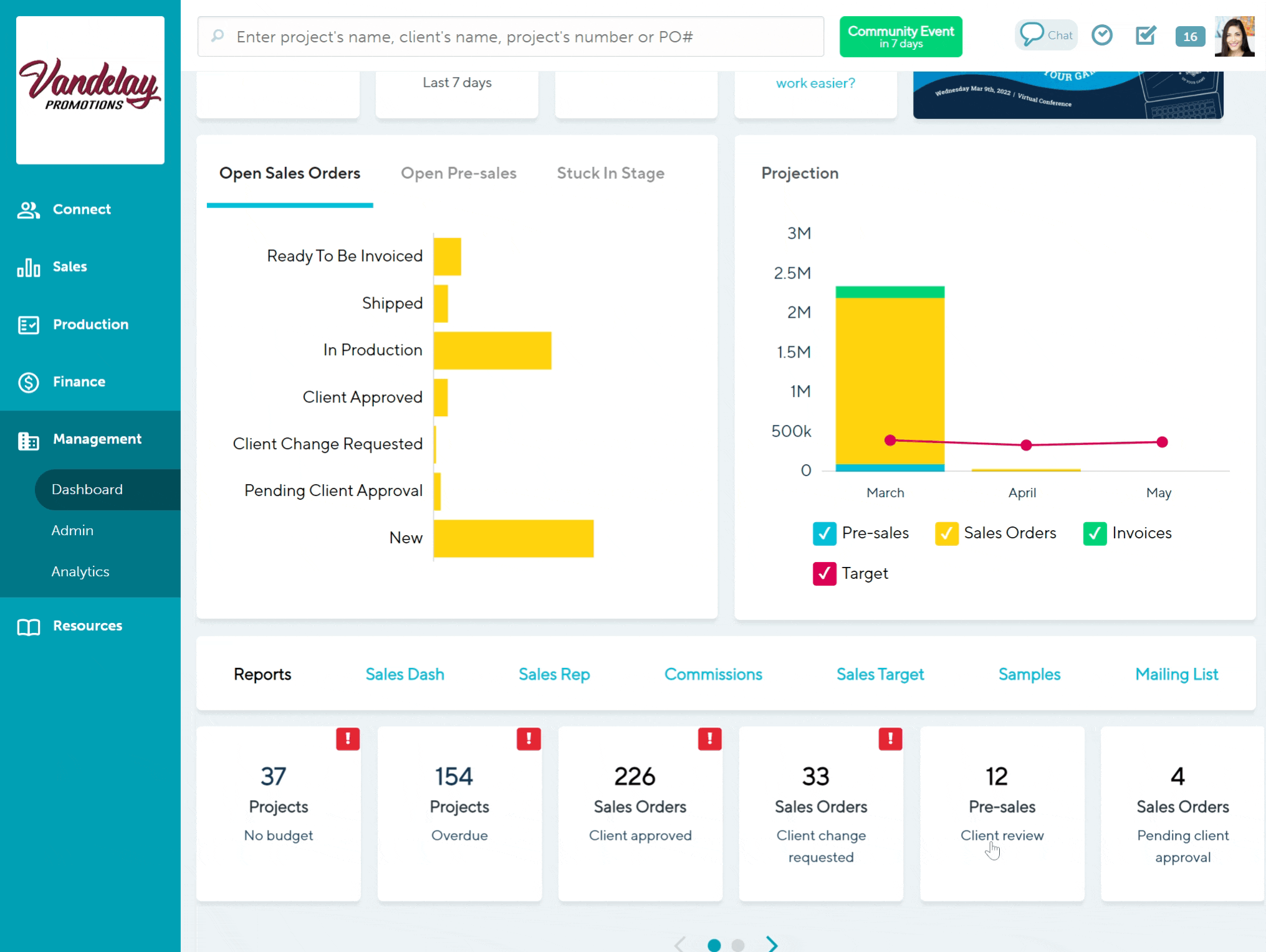Viewport: 1266px width, 952px height.
Task: Switch to the Open Pre-sales tab
Action: [459, 173]
